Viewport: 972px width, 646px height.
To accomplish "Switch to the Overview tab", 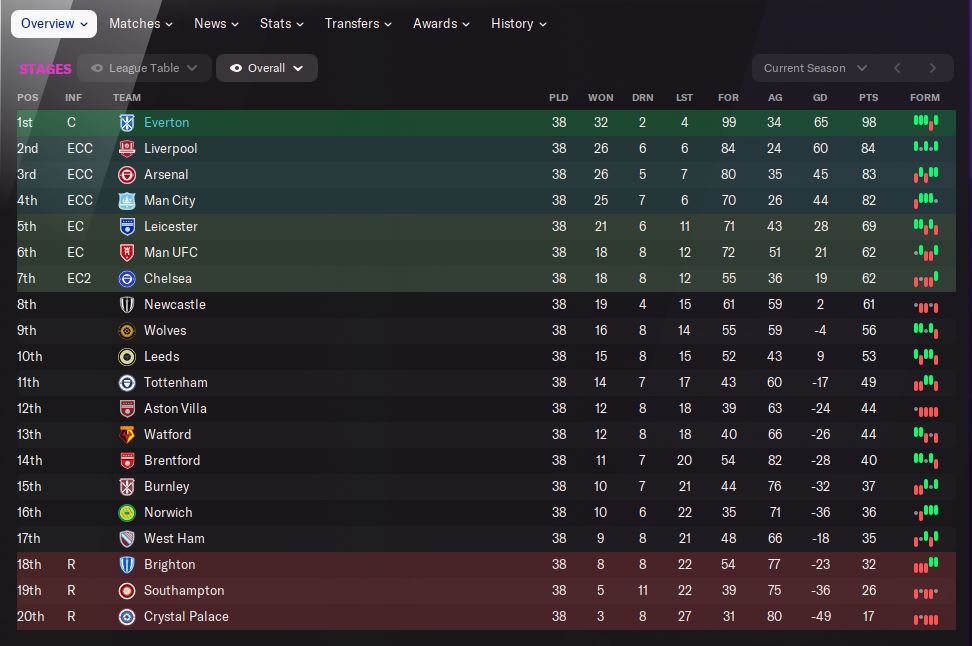I will click(54, 23).
